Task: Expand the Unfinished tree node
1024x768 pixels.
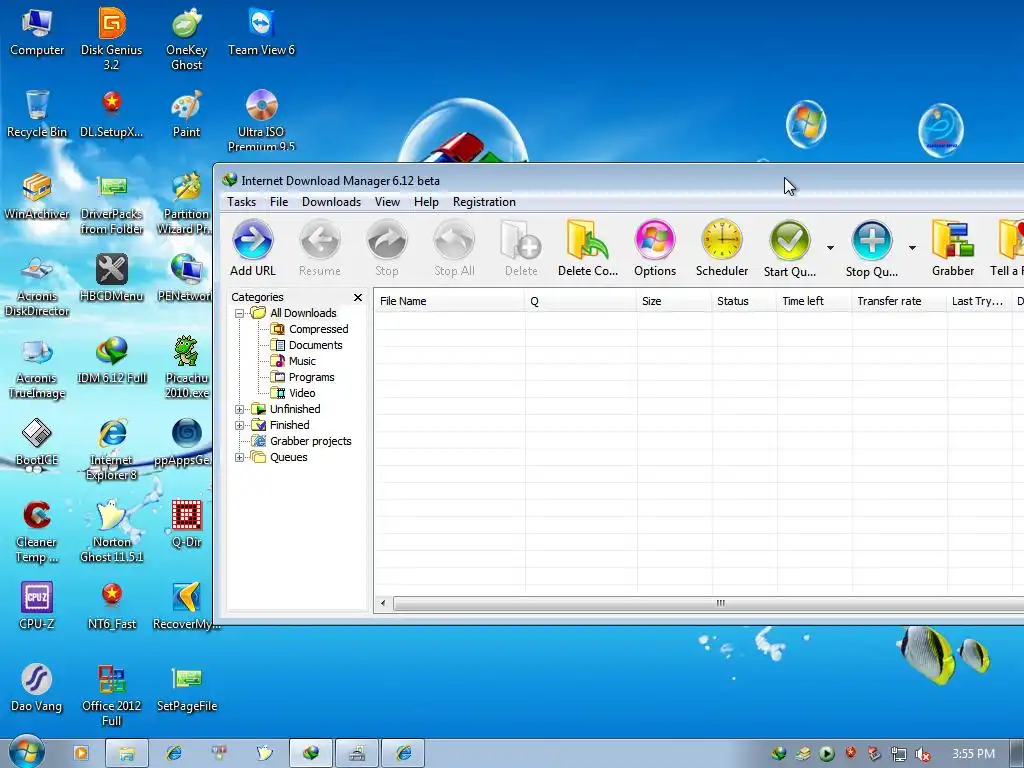Action: (x=240, y=409)
